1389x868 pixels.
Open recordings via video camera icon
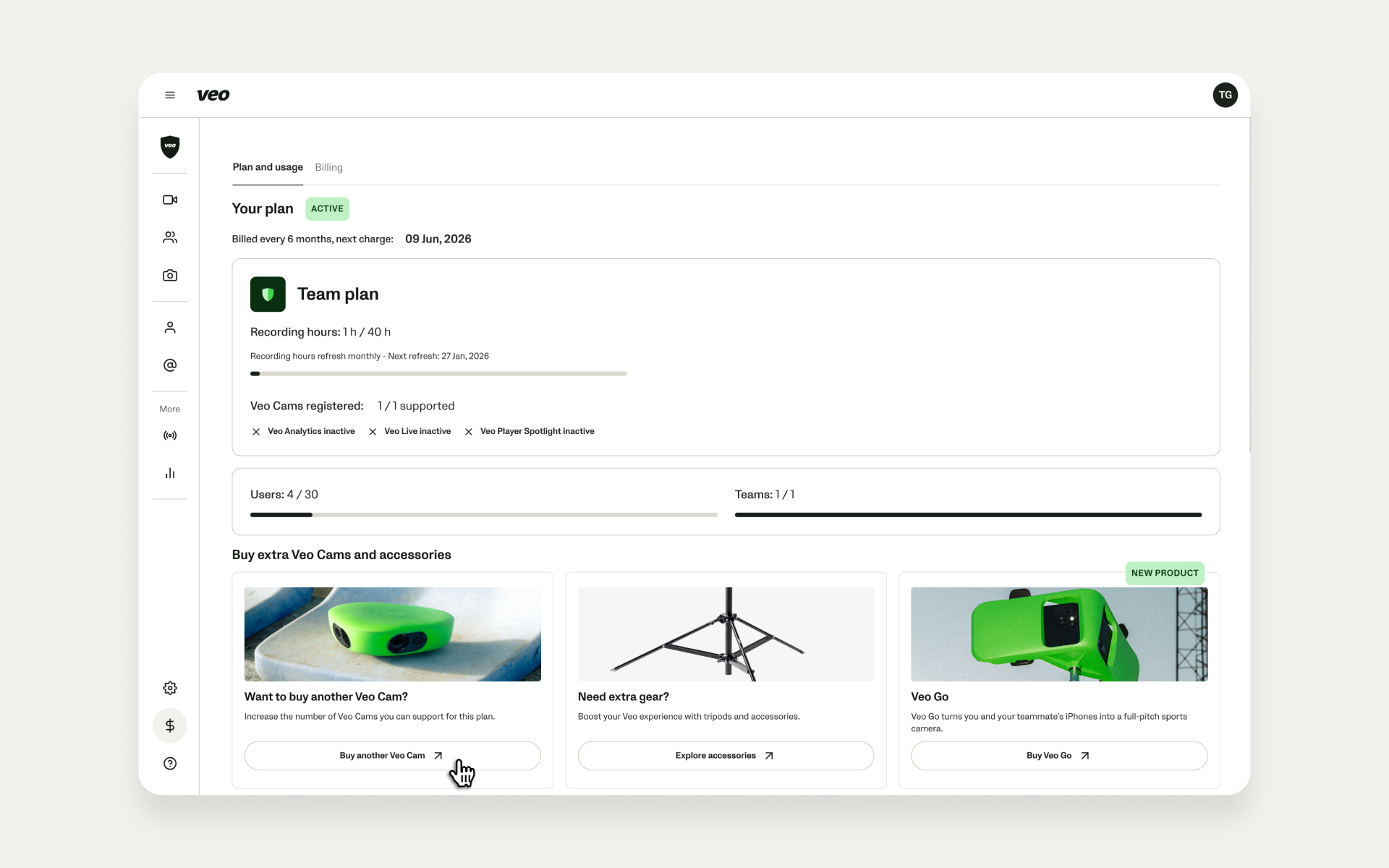tap(170, 200)
